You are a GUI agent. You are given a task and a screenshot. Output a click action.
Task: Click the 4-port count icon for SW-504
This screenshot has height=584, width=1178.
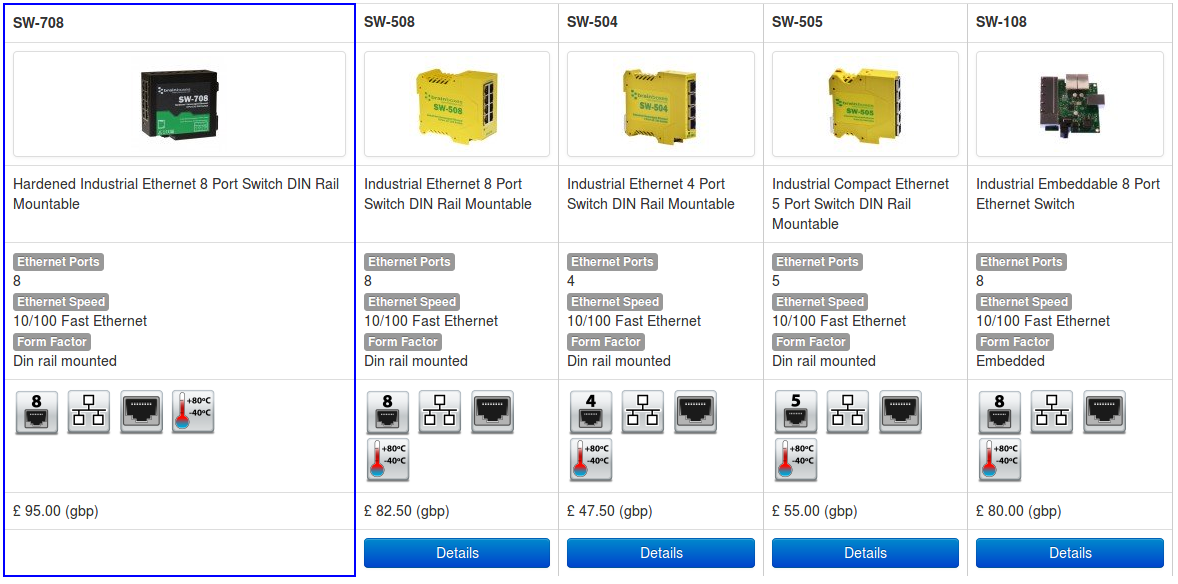591,412
